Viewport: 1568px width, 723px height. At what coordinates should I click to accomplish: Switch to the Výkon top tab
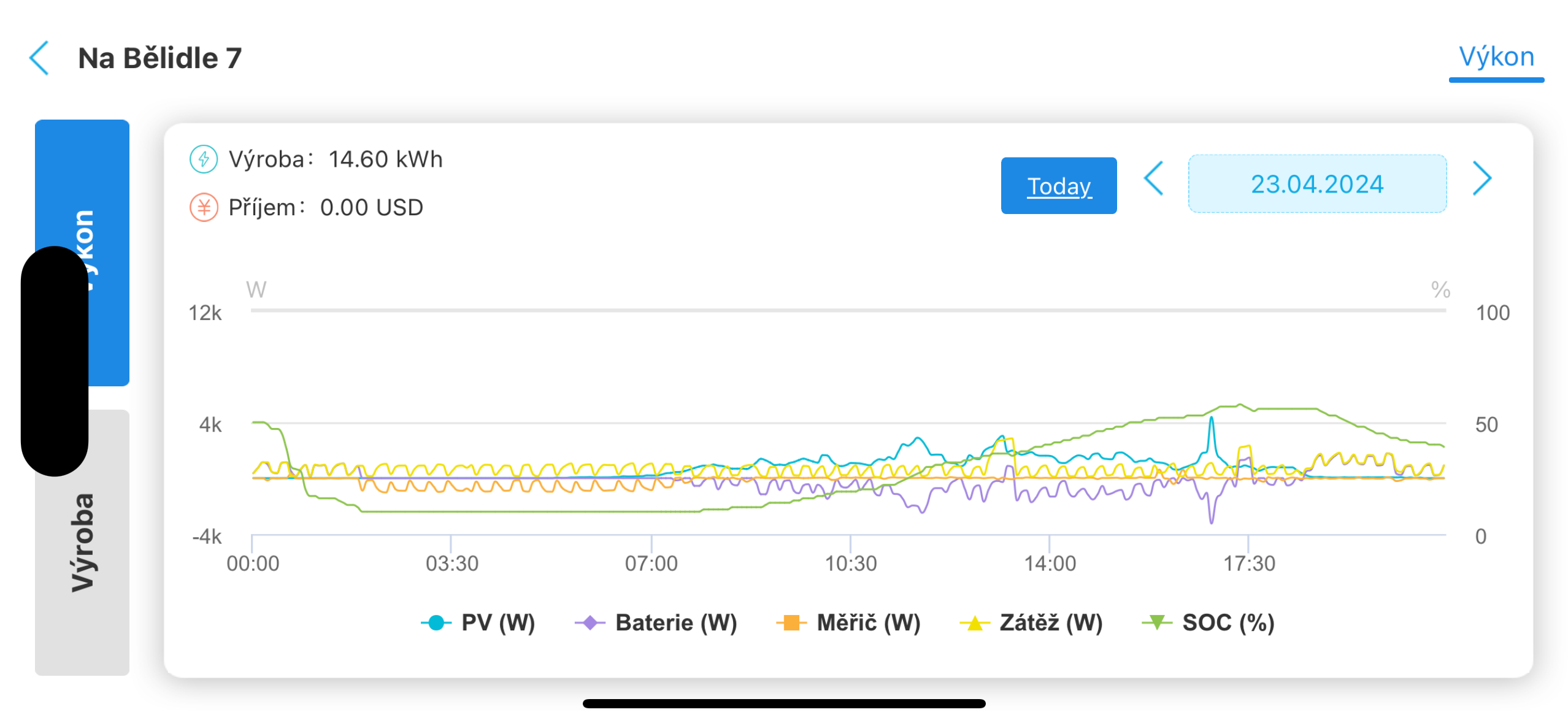(1496, 57)
